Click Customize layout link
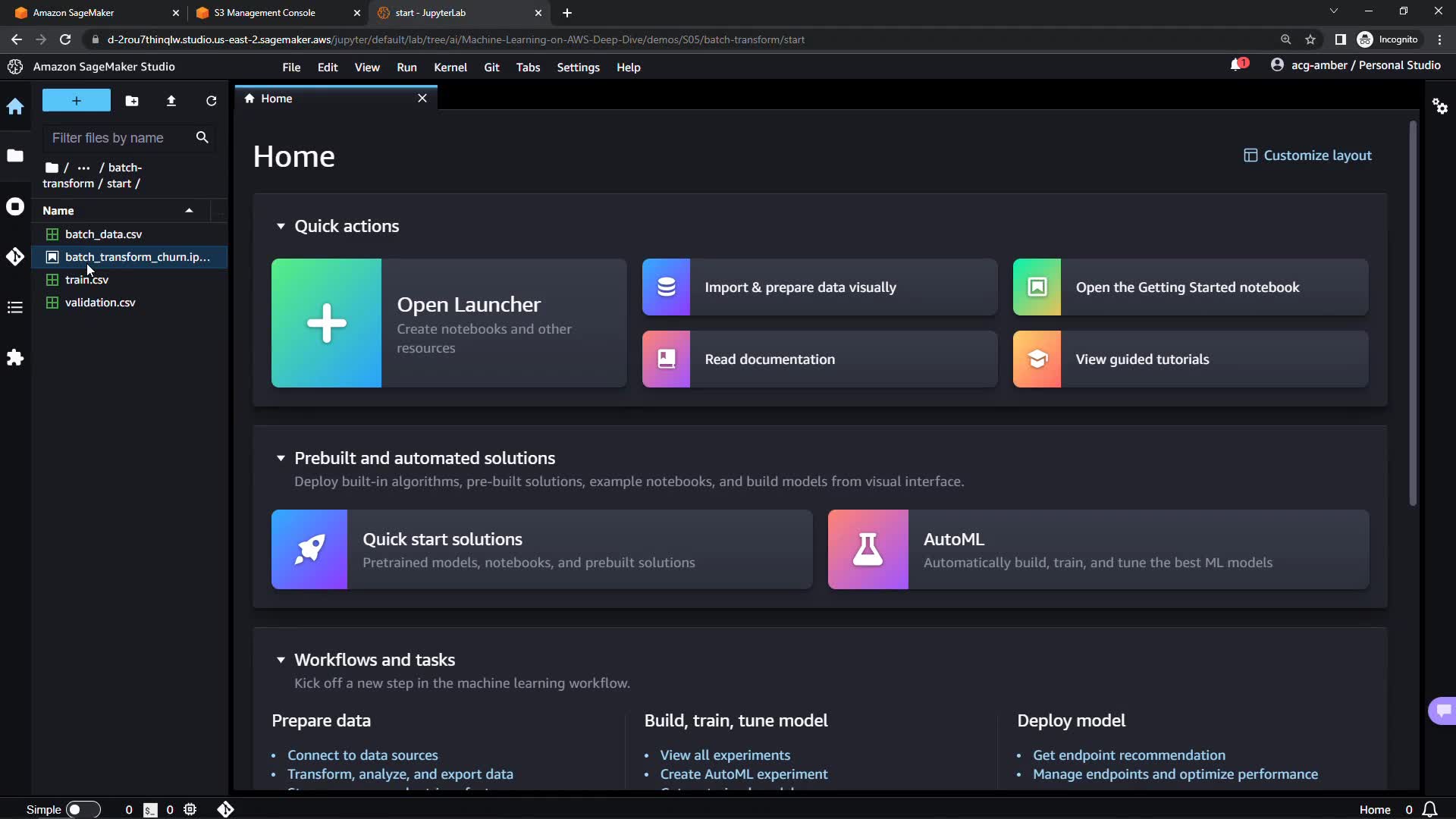Screen dimensions: 1456x819 [x=1307, y=155]
